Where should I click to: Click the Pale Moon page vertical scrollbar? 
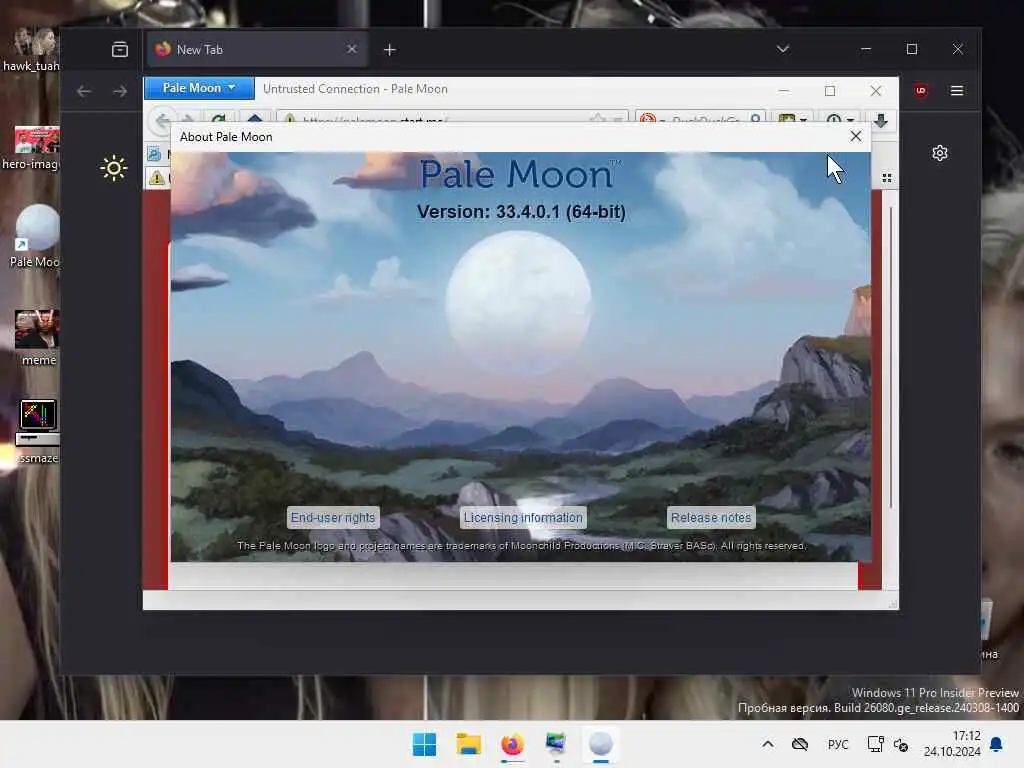tap(890, 356)
